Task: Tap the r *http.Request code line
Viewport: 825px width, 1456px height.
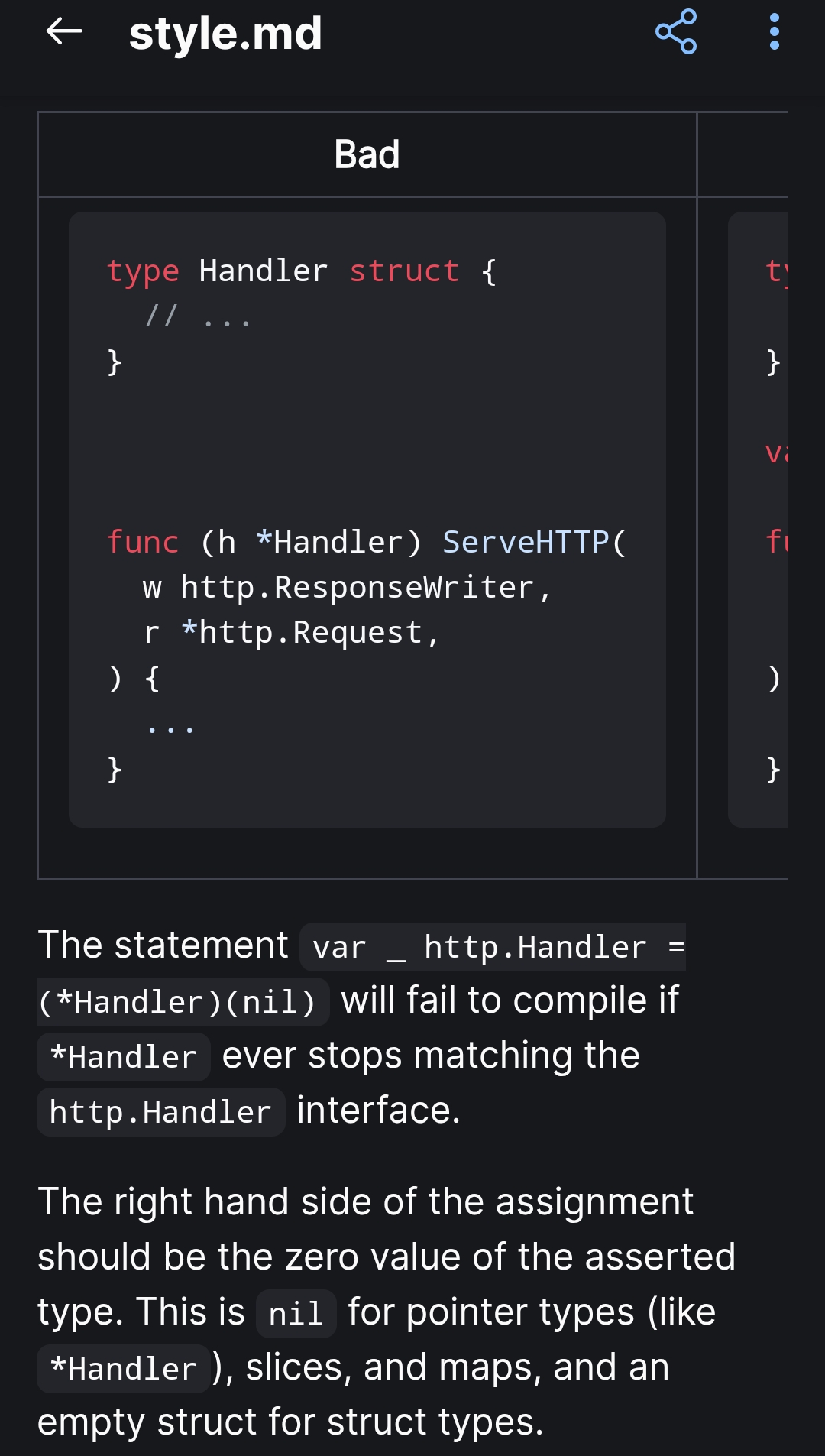Action: (291, 632)
